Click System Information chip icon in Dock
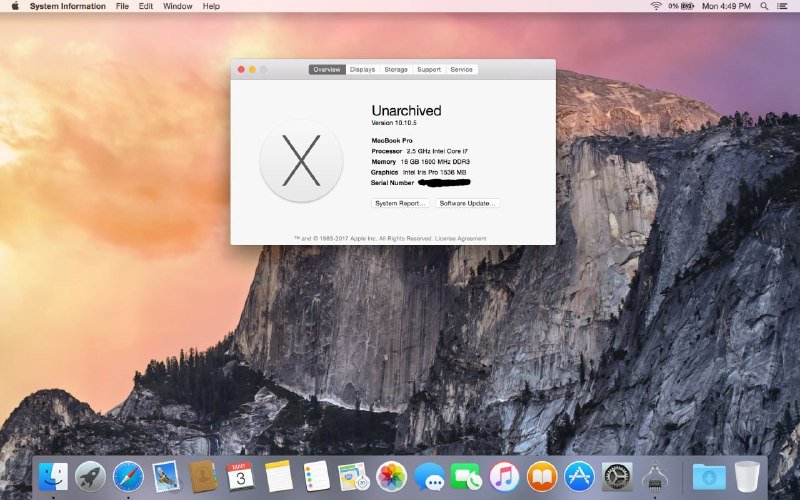This screenshot has width=800, height=500. pos(655,477)
